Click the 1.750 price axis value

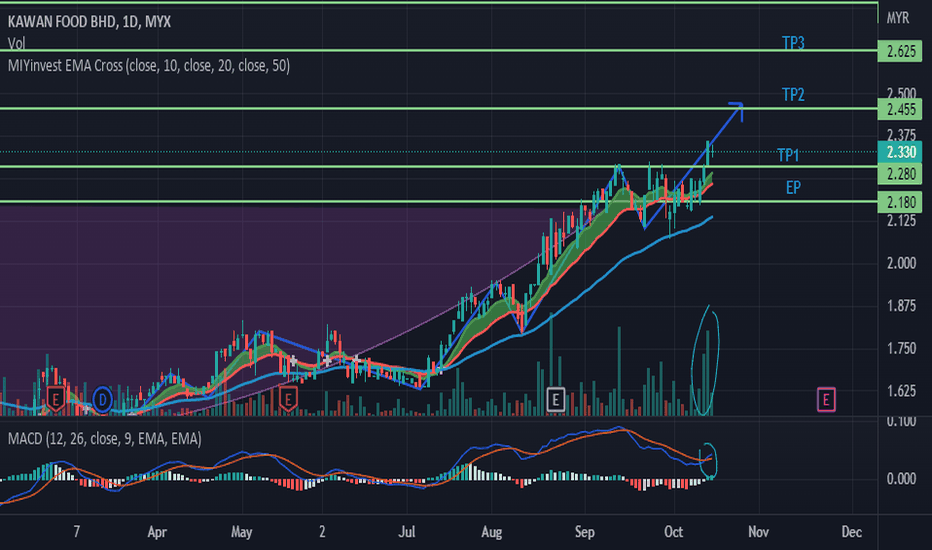pyautogui.click(x=901, y=348)
